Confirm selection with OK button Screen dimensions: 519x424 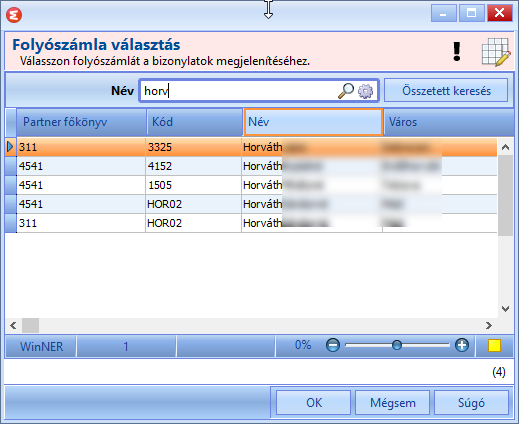click(x=314, y=402)
